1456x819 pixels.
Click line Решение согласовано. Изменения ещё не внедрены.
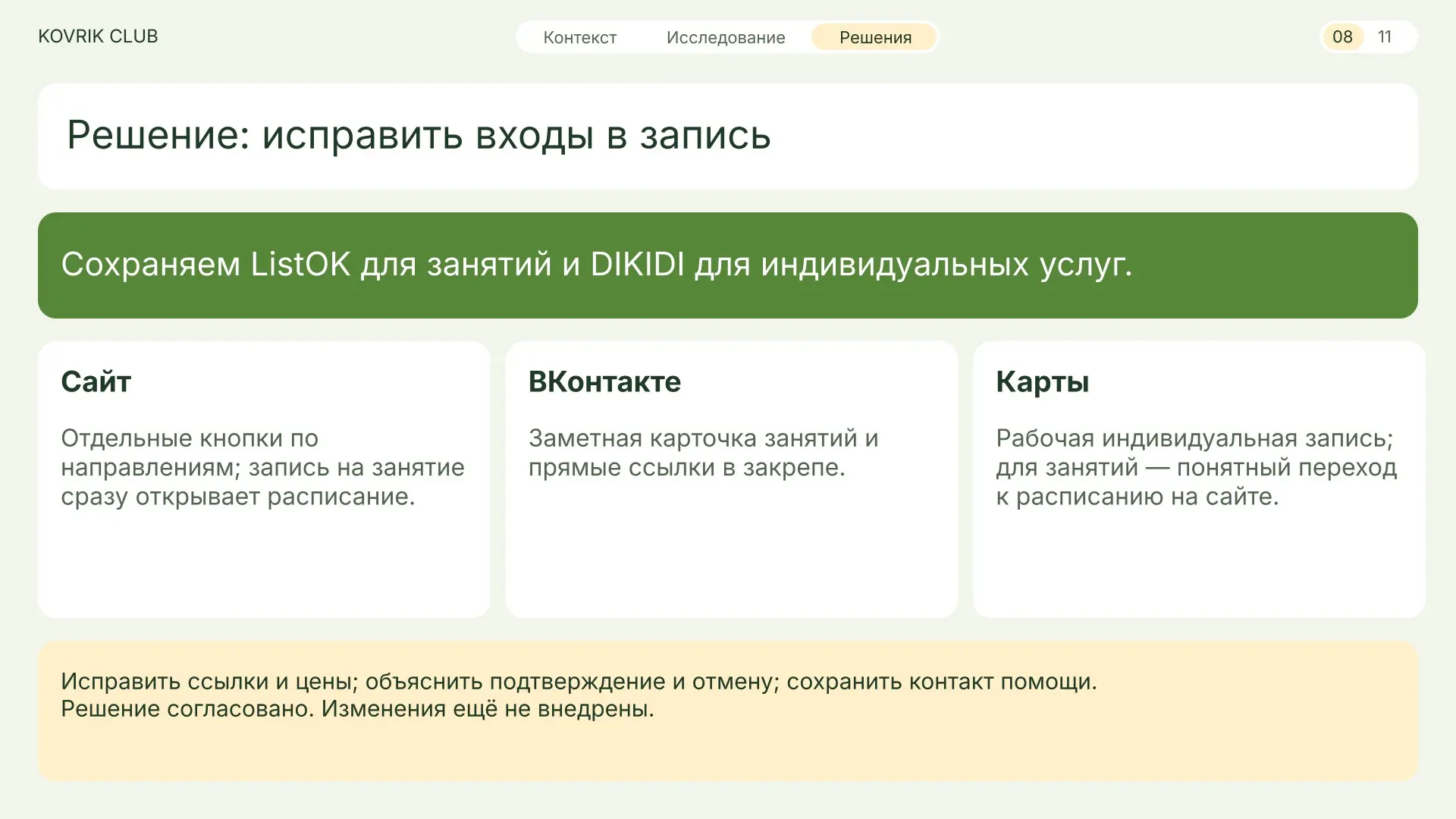(357, 709)
